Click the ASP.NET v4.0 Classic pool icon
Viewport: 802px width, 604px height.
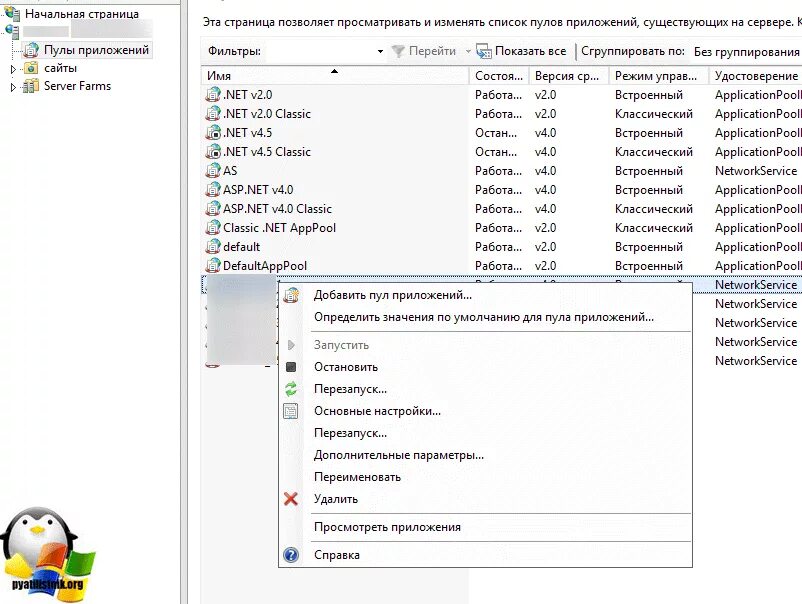pos(213,208)
